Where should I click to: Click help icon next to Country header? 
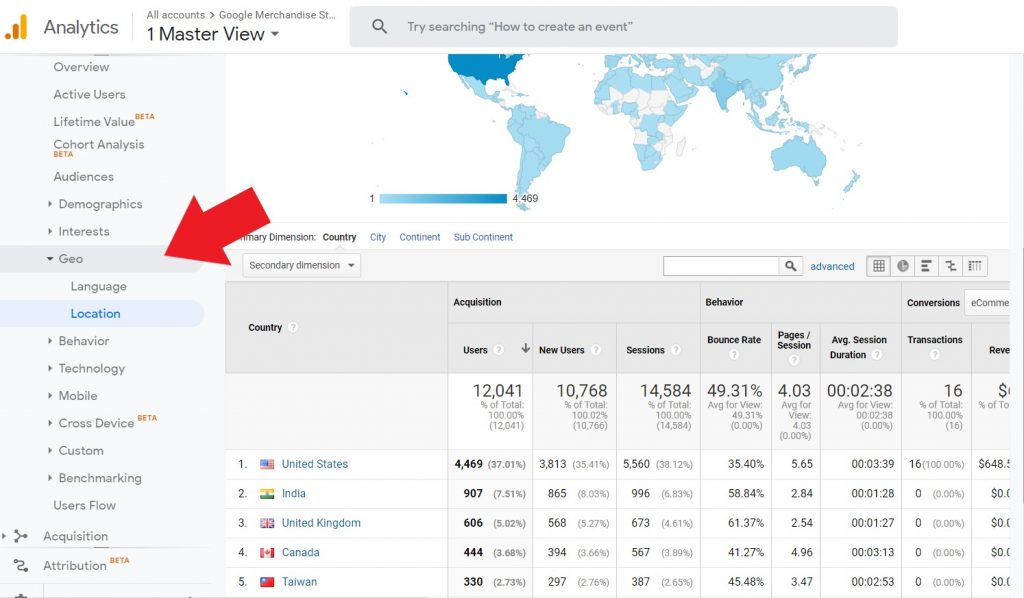pyautogui.click(x=293, y=327)
